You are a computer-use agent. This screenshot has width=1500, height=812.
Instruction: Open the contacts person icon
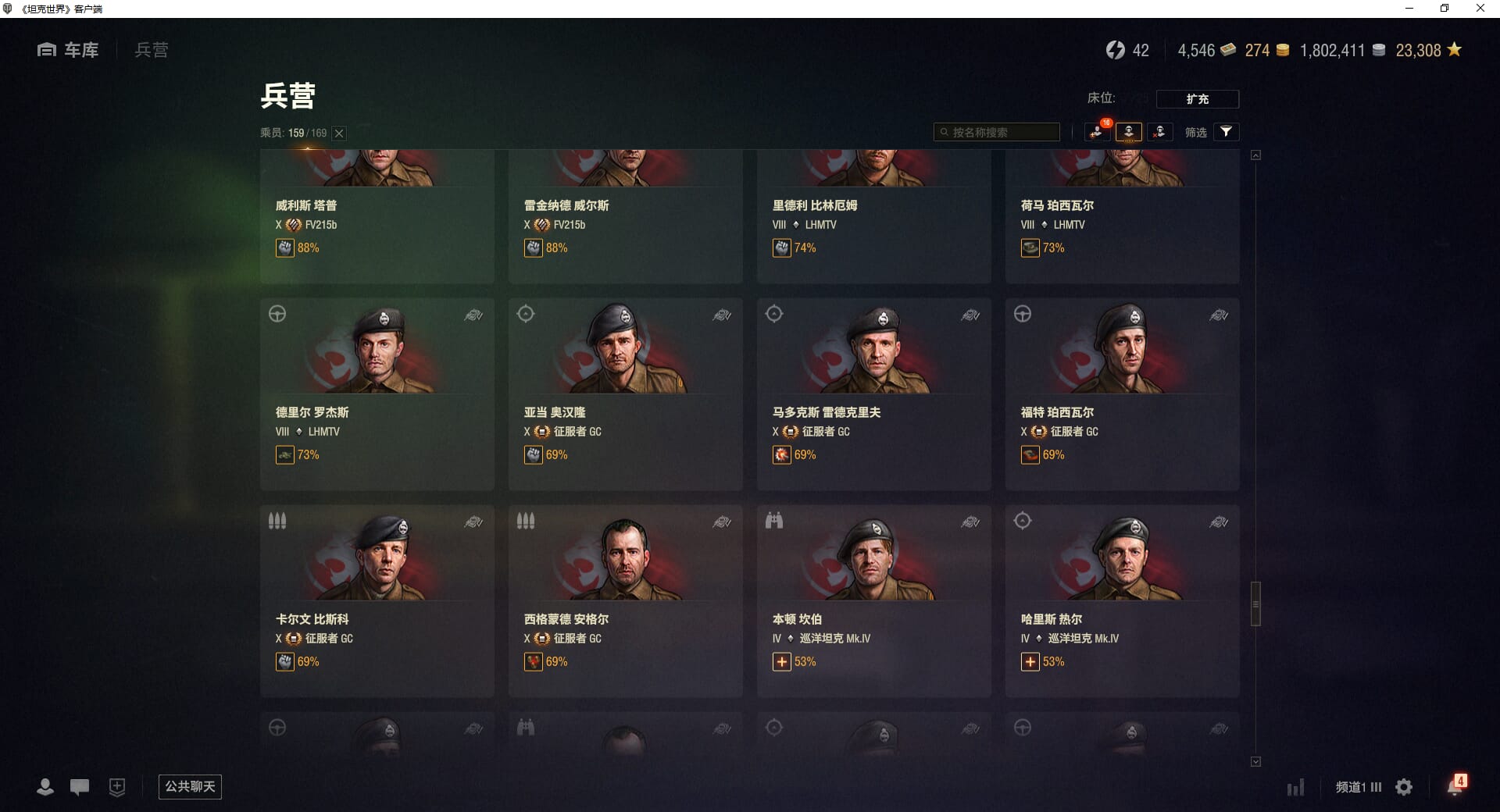(x=45, y=787)
